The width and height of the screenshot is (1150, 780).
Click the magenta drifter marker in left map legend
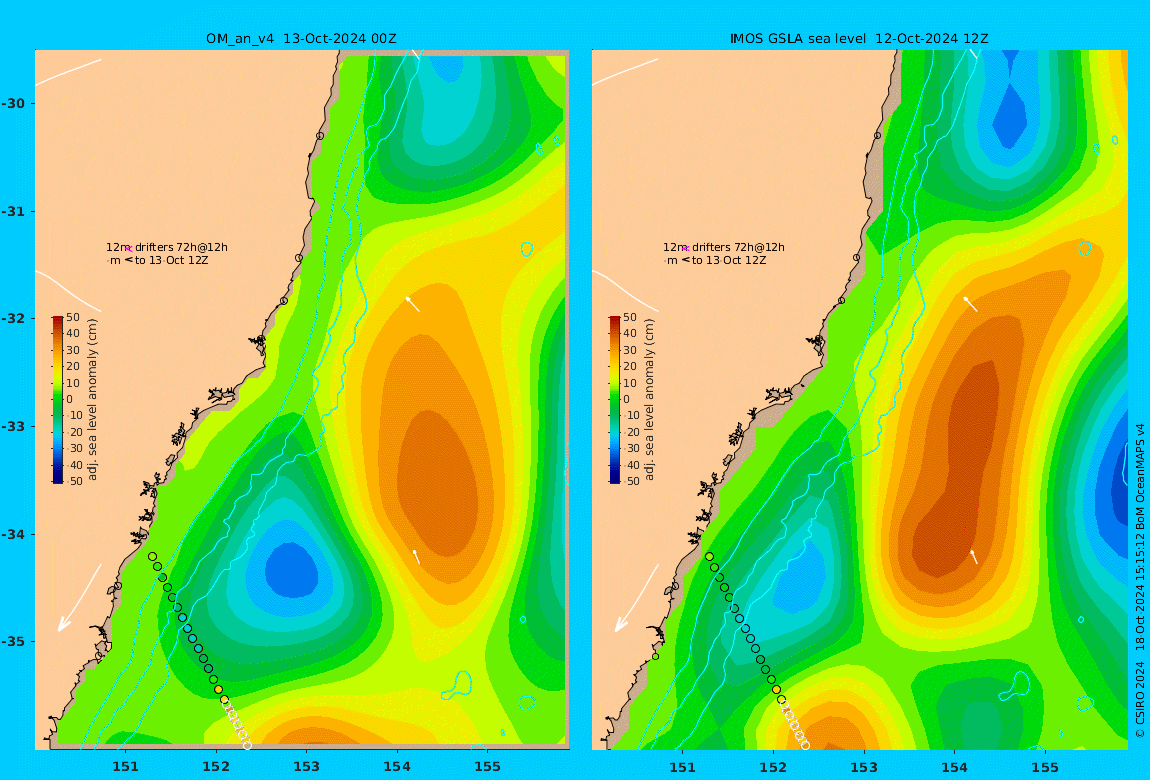tap(129, 249)
